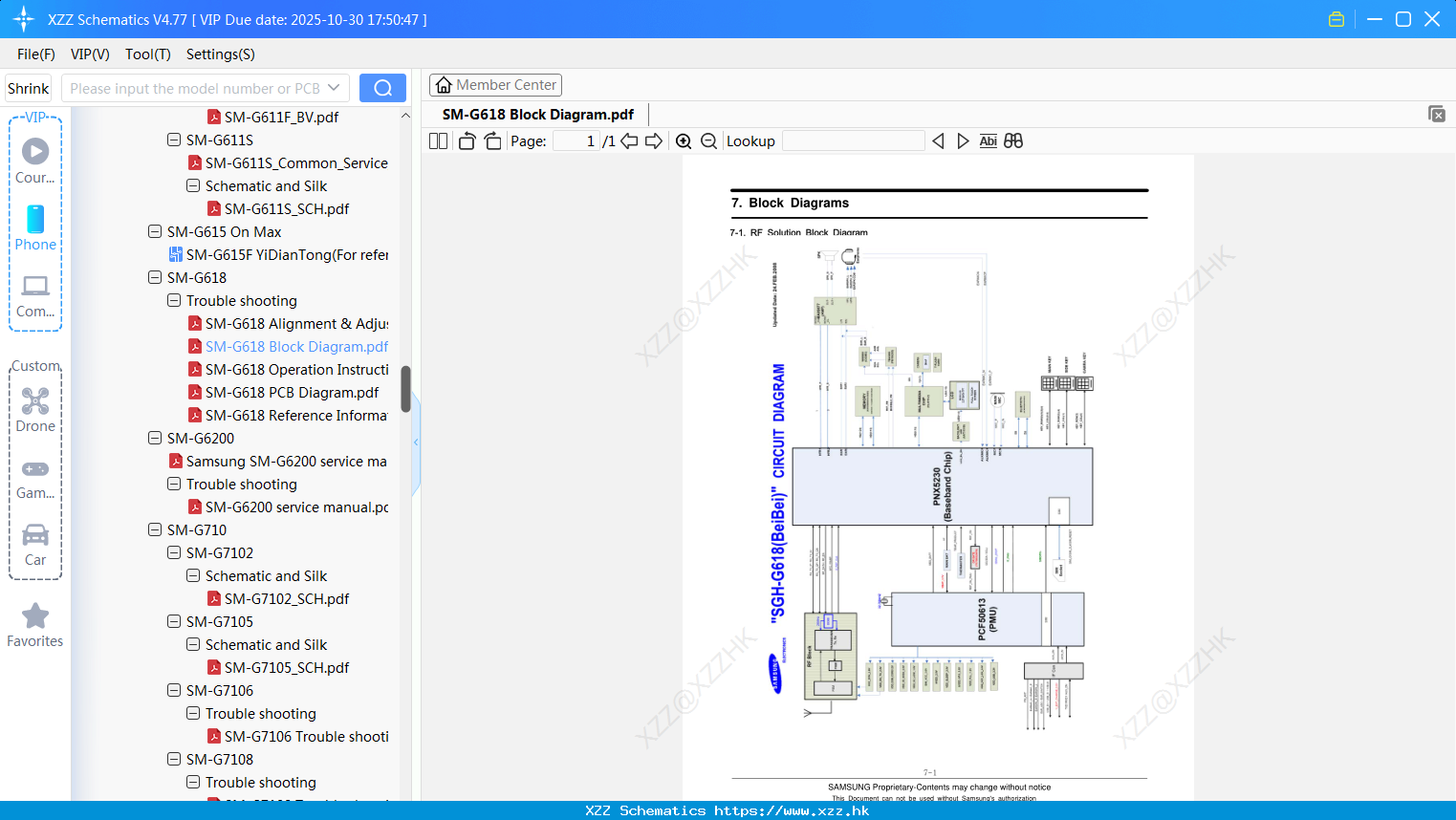Click the XZZ website link in status bar
The width and height of the screenshot is (1456, 820).
click(792, 810)
